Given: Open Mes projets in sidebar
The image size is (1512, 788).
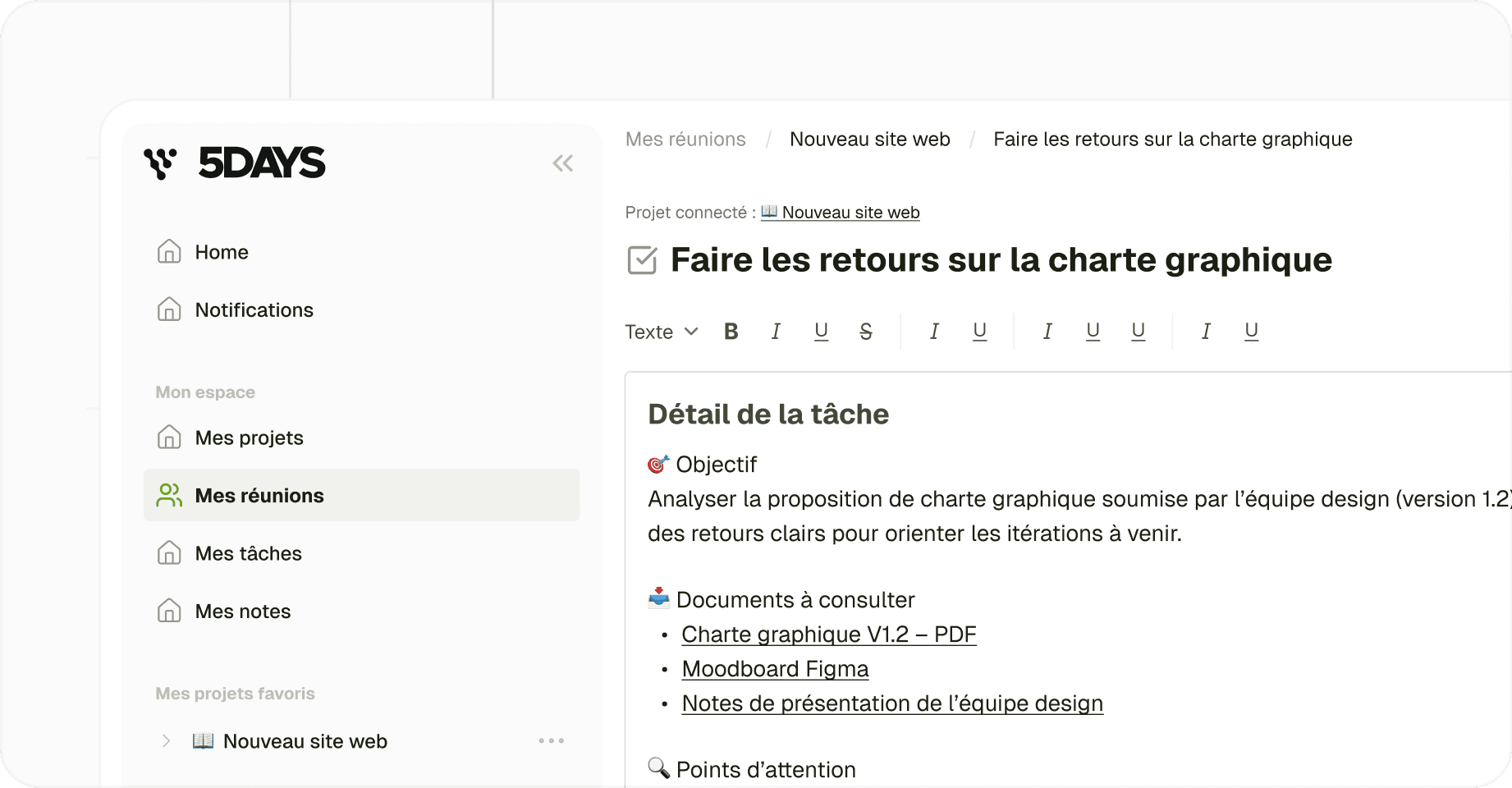Looking at the screenshot, I should [x=249, y=438].
